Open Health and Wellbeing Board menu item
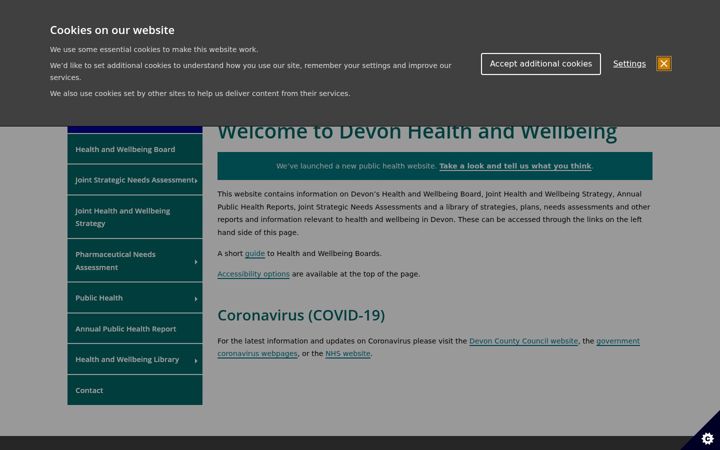Screen dimensions: 720x450 point(135,149)
